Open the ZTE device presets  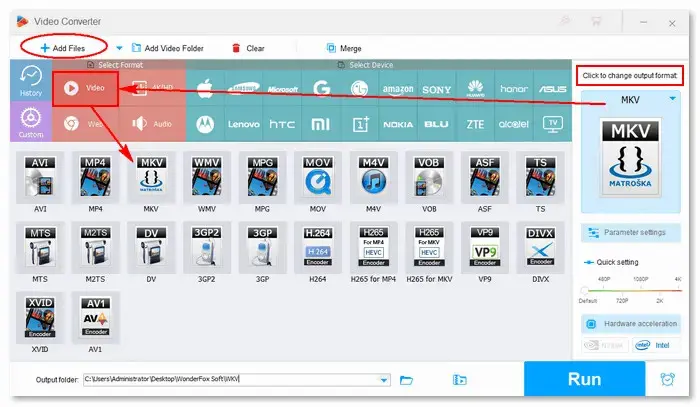(x=475, y=124)
